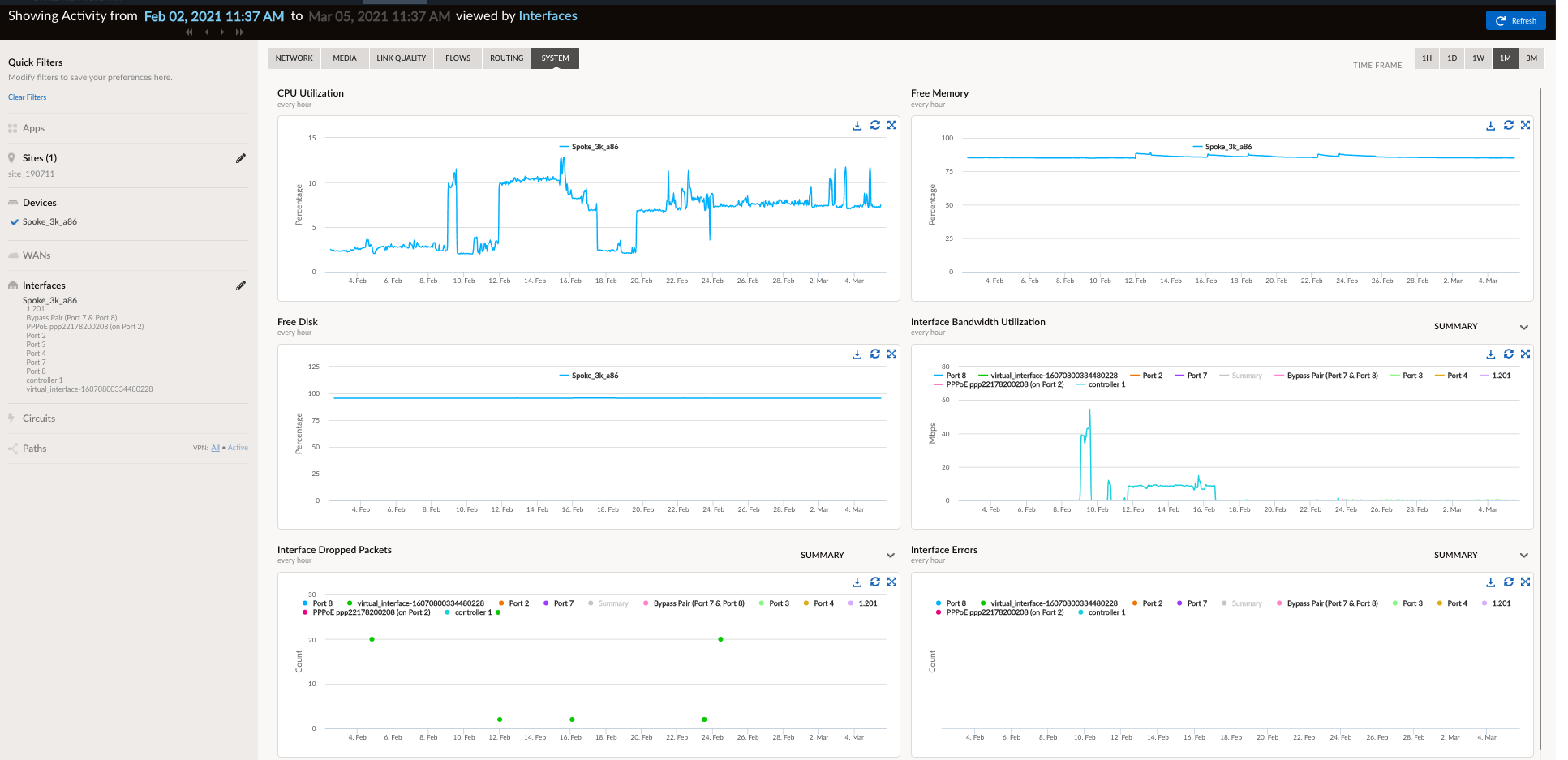Select the 1W time frame

[x=1478, y=58]
